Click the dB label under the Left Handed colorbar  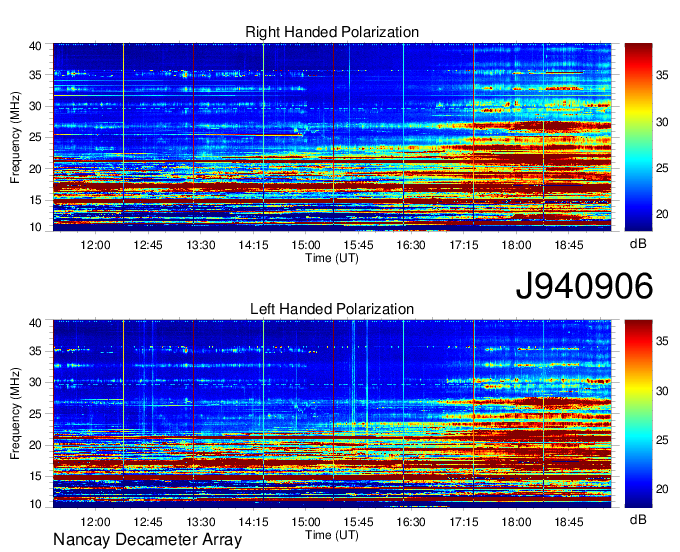[638, 519]
